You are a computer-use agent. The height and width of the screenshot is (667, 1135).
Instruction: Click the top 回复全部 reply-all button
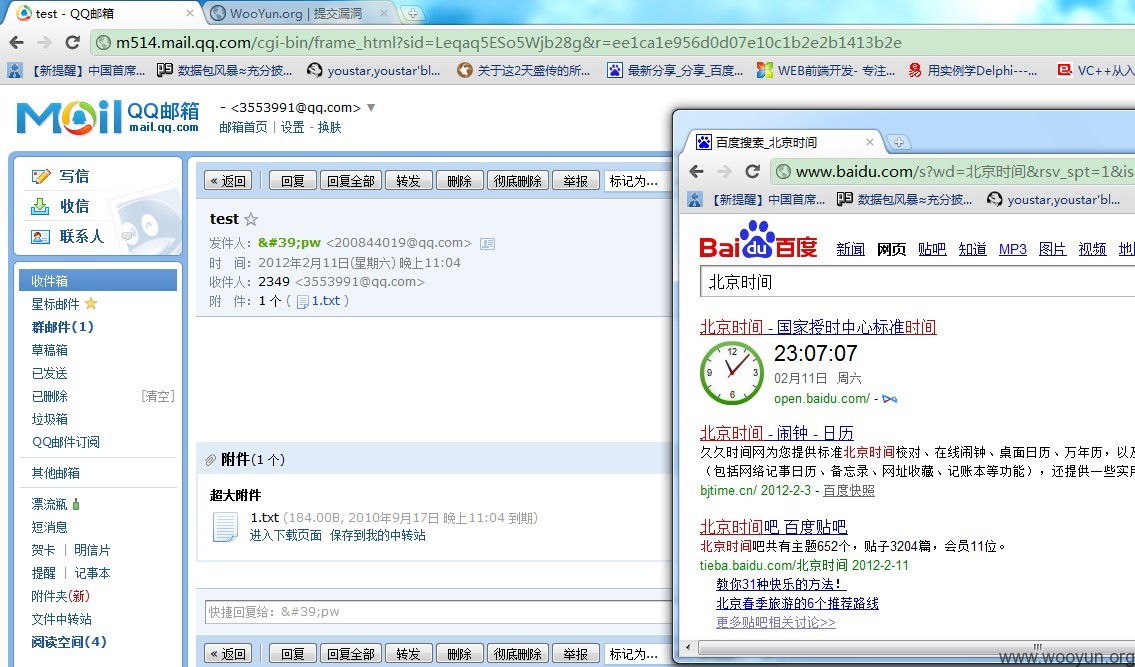[351, 181]
